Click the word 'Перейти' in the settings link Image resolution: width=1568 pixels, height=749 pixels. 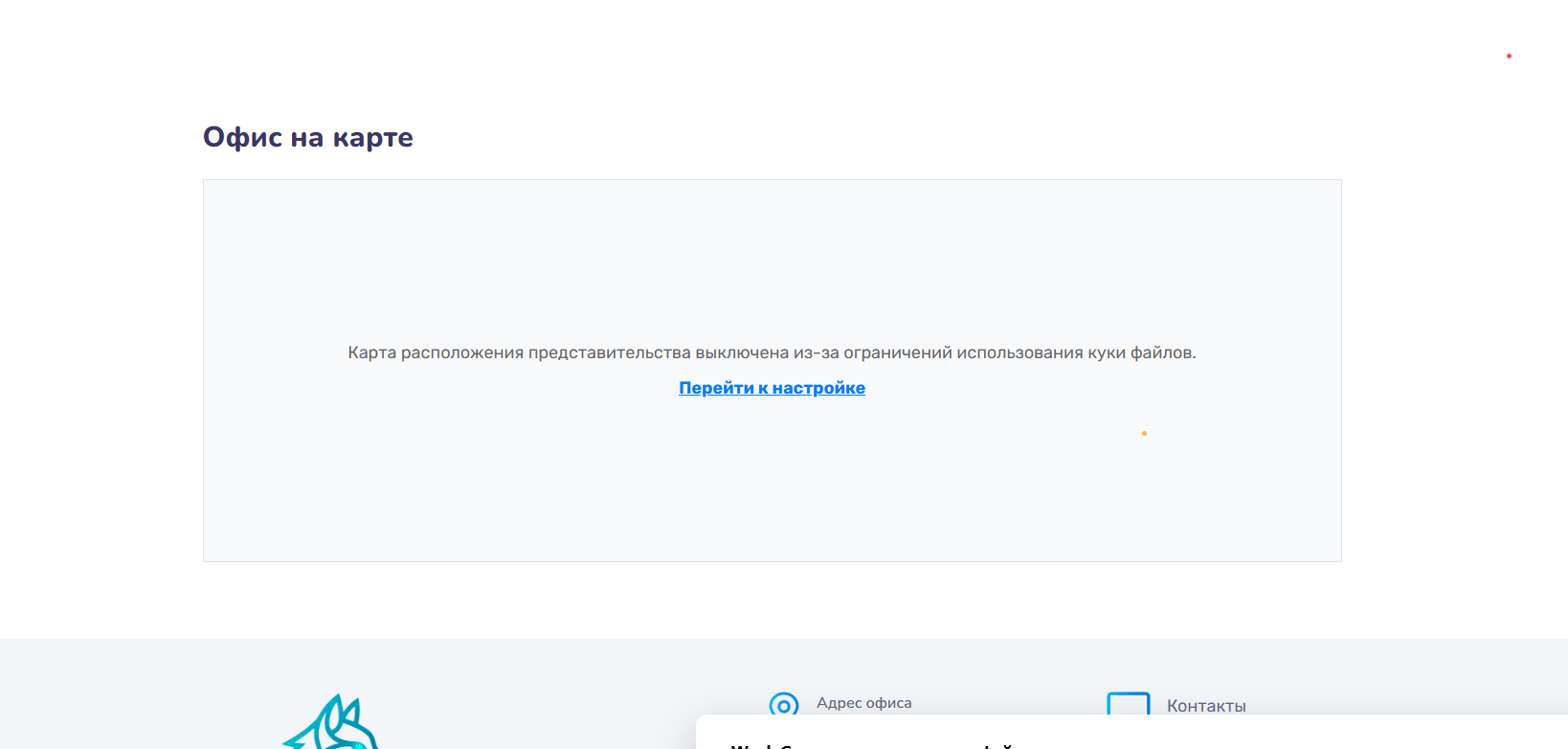tap(716, 388)
